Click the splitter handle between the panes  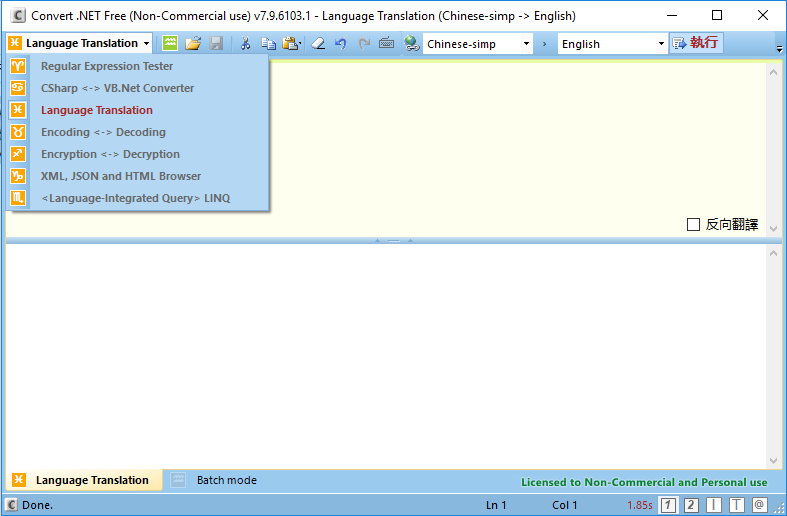point(394,241)
